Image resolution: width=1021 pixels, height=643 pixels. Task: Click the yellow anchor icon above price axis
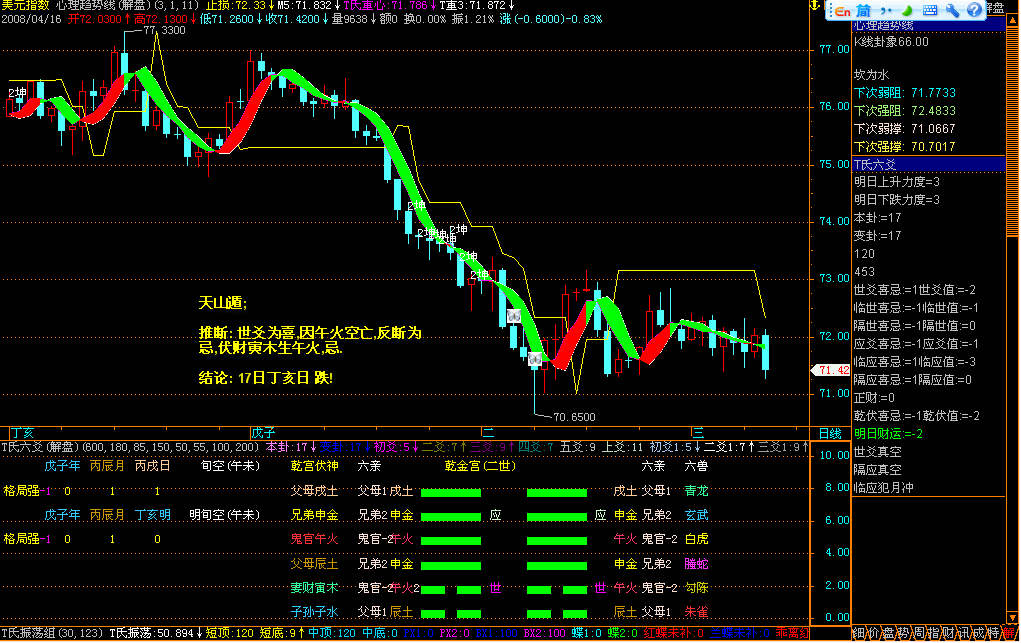coord(815,6)
